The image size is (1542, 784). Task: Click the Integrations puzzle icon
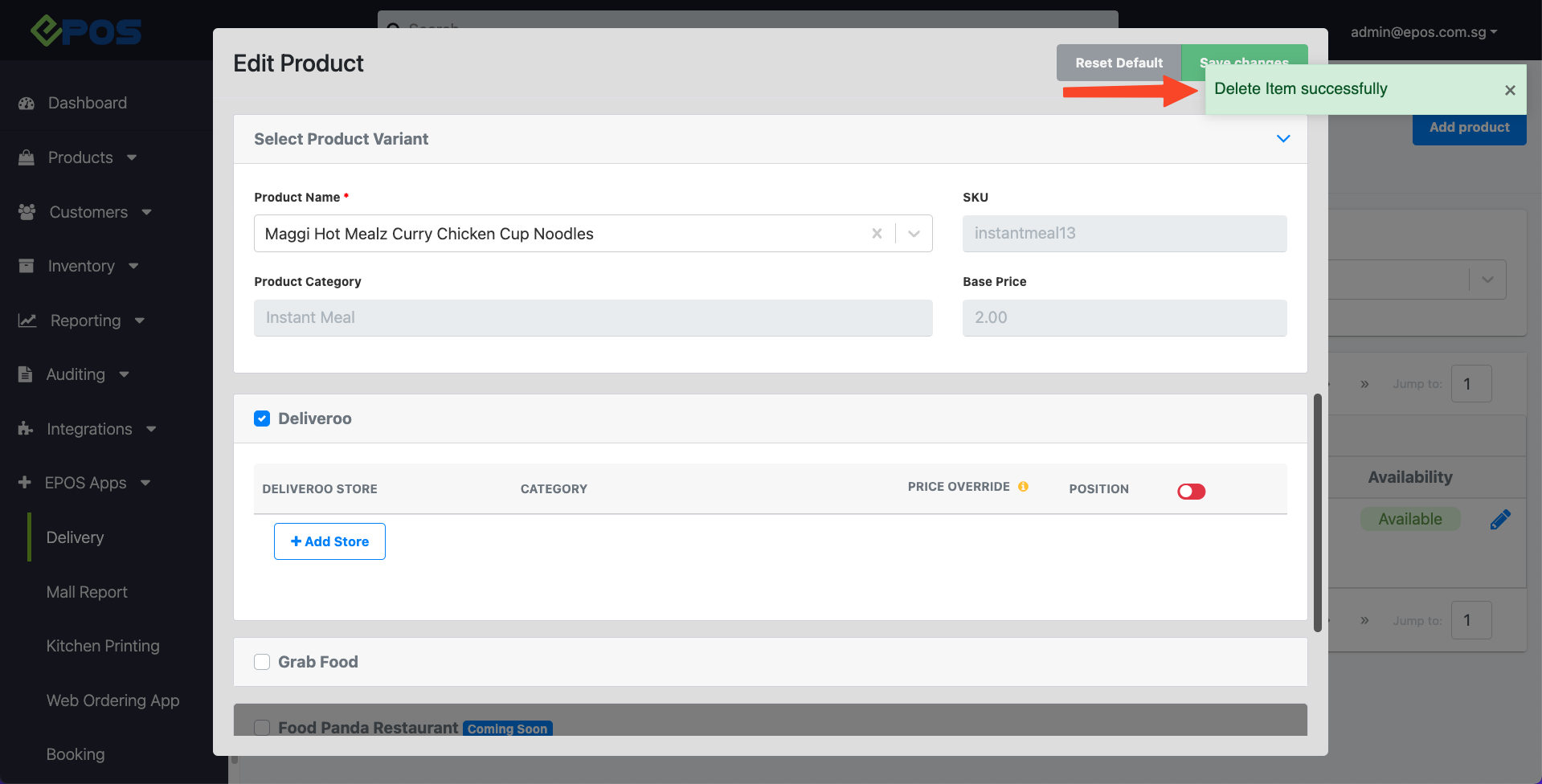click(26, 429)
